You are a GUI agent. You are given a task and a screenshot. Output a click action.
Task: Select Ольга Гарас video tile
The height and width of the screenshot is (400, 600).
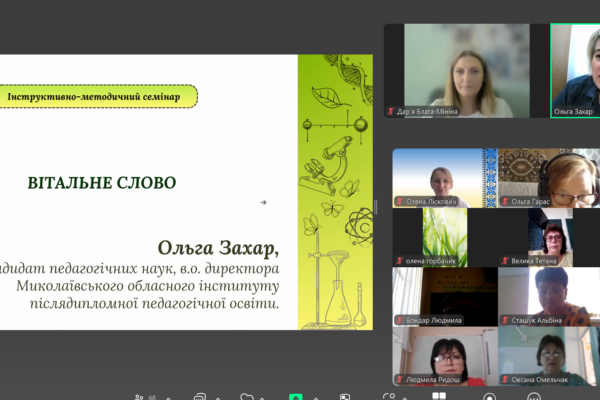click(549, 178)
